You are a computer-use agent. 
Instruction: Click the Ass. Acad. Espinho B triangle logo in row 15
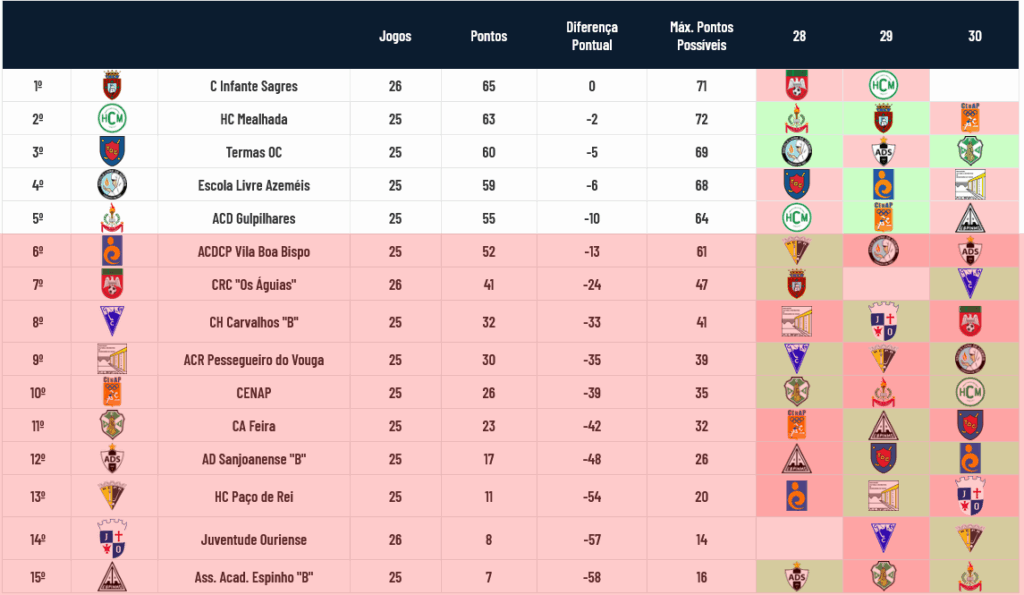tap(112, 577)
